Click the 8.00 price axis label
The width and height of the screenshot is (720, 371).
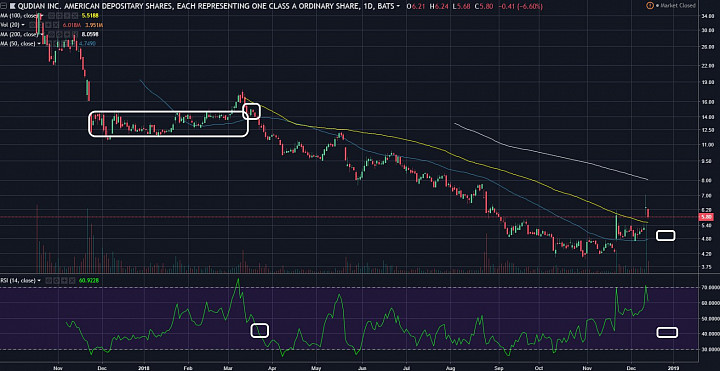coord(708,180)
